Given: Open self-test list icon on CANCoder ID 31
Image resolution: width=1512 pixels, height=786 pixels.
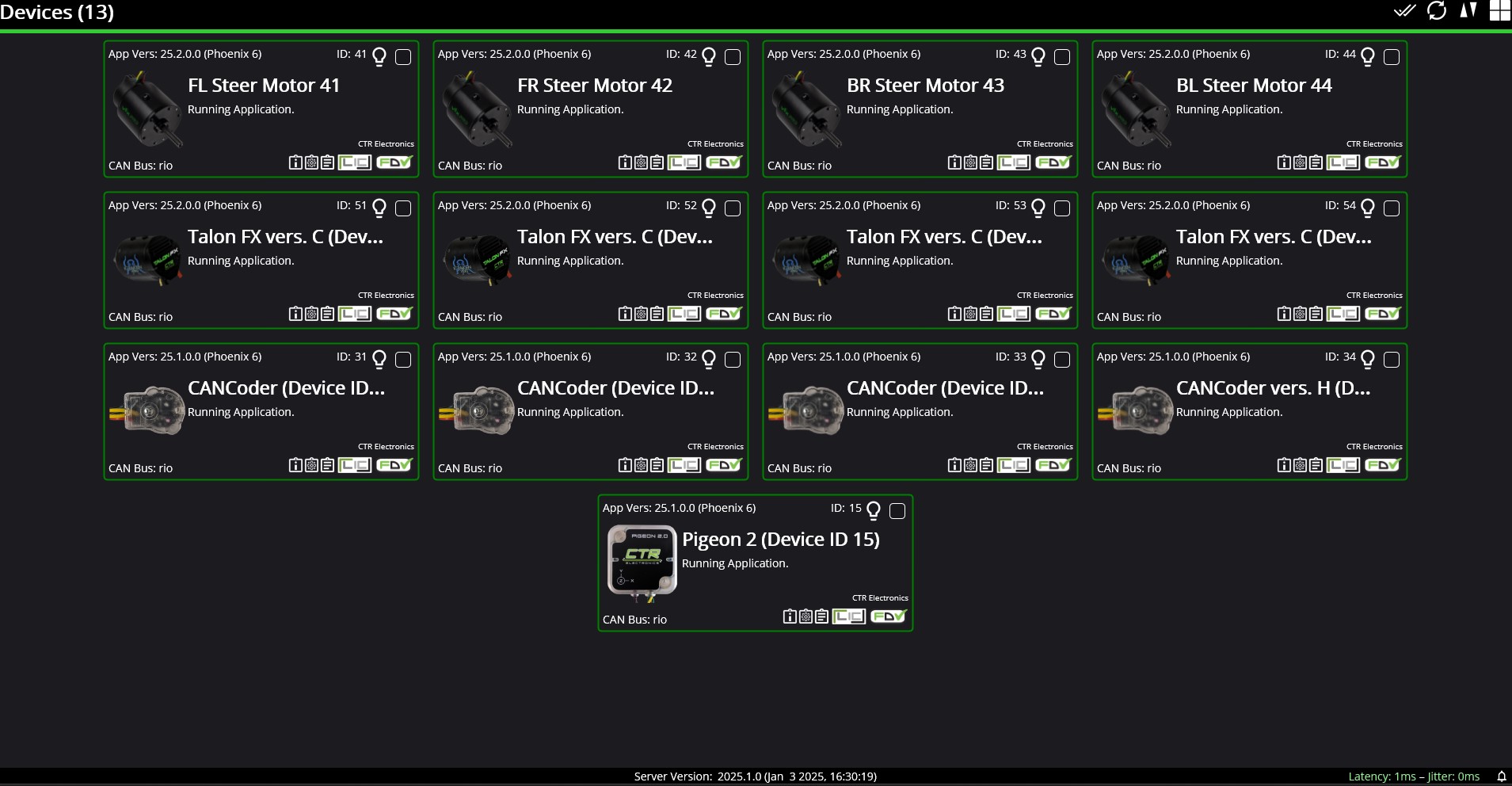Looking at the screenshot, I should [327, 465].
